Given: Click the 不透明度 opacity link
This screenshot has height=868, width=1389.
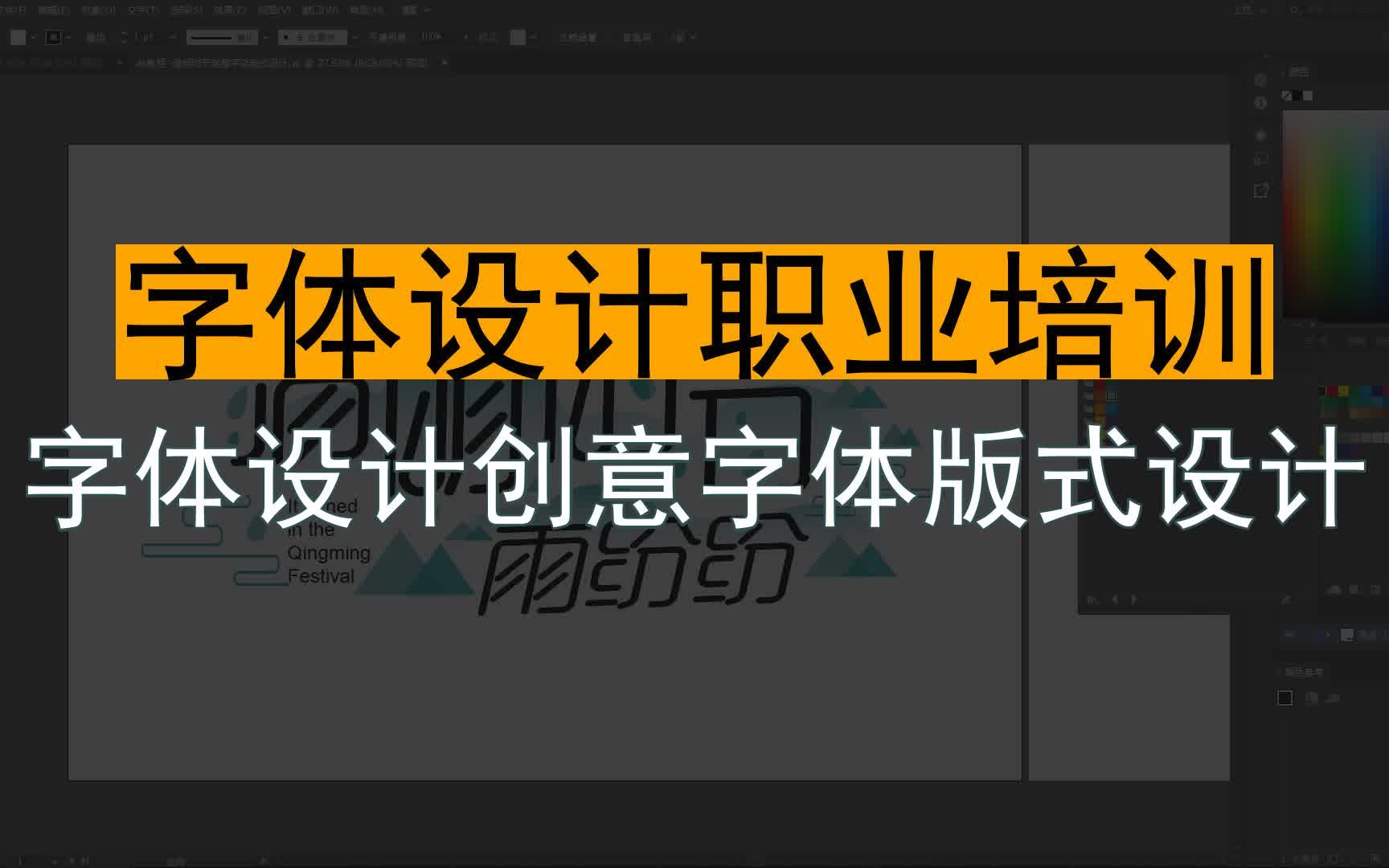Looking at the screenshot, I should [x=387, y=37].
